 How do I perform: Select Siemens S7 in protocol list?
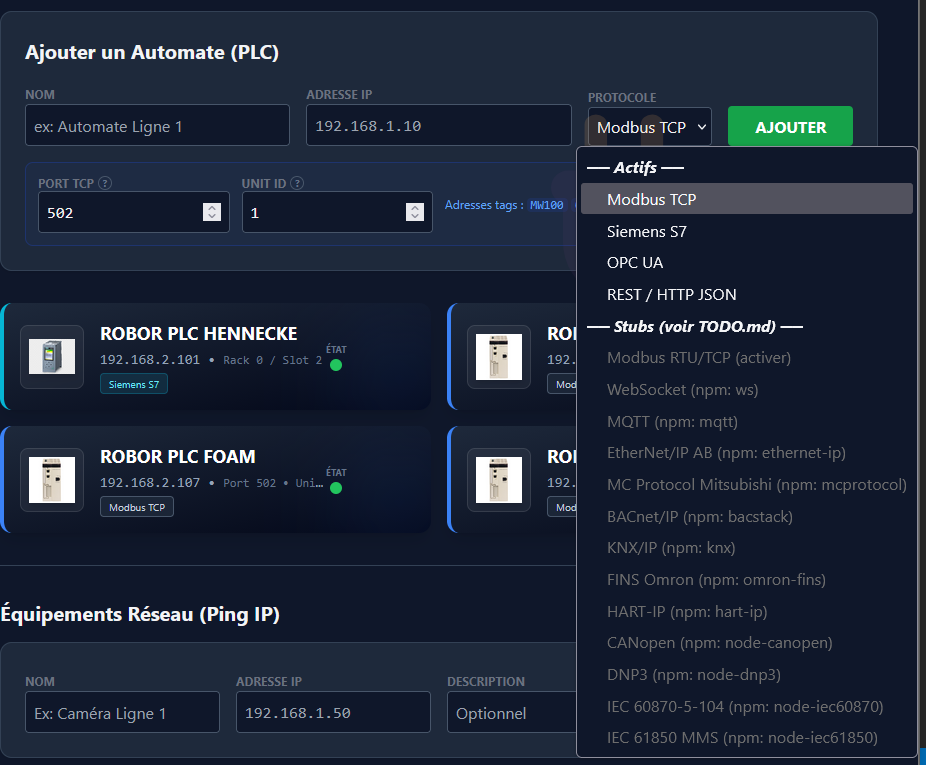pyautogui.click(x=746, y=232)
